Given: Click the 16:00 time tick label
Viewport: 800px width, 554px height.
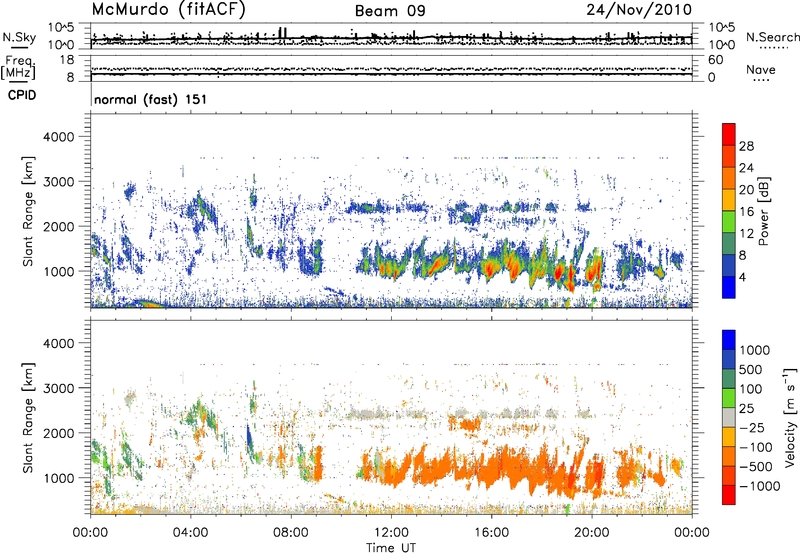Looking at the screenshot, I should (x=491, y=533).
